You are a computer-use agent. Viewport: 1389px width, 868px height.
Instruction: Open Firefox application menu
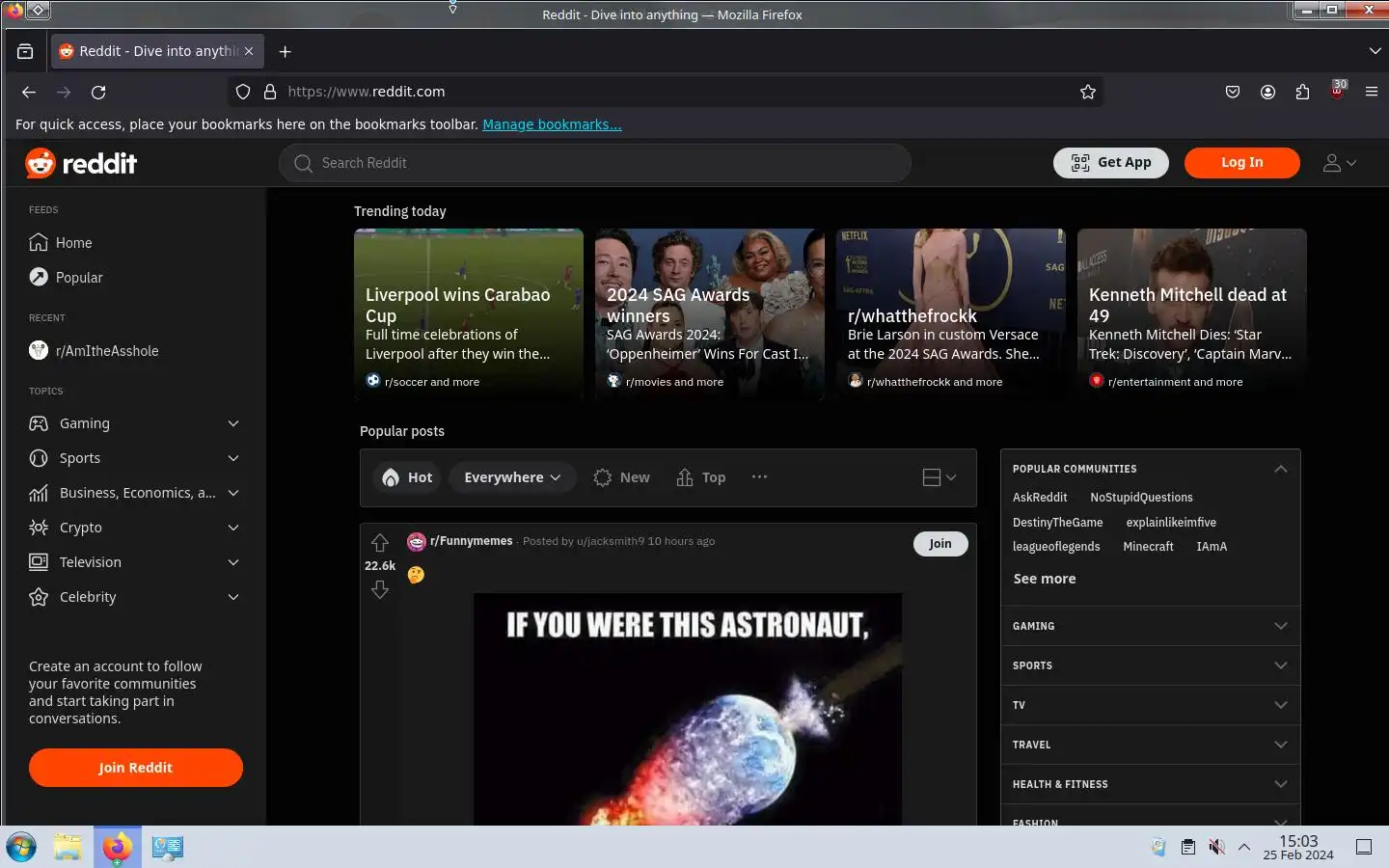tap(1372, 92)
